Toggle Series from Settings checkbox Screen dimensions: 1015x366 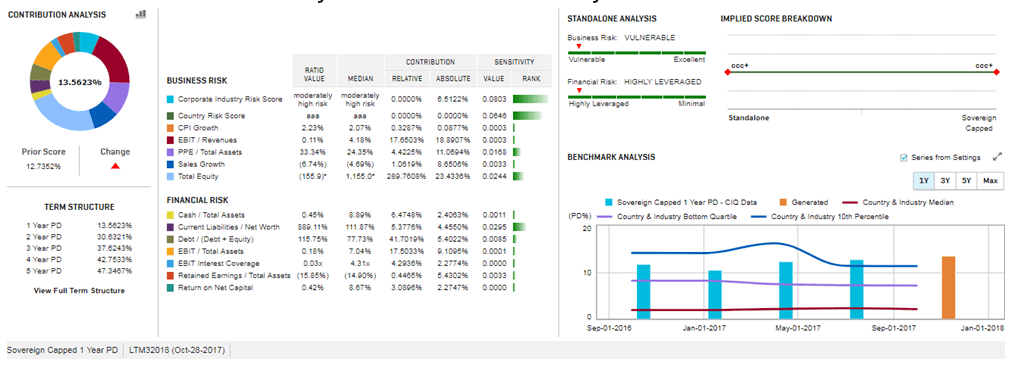click(904, 157)
